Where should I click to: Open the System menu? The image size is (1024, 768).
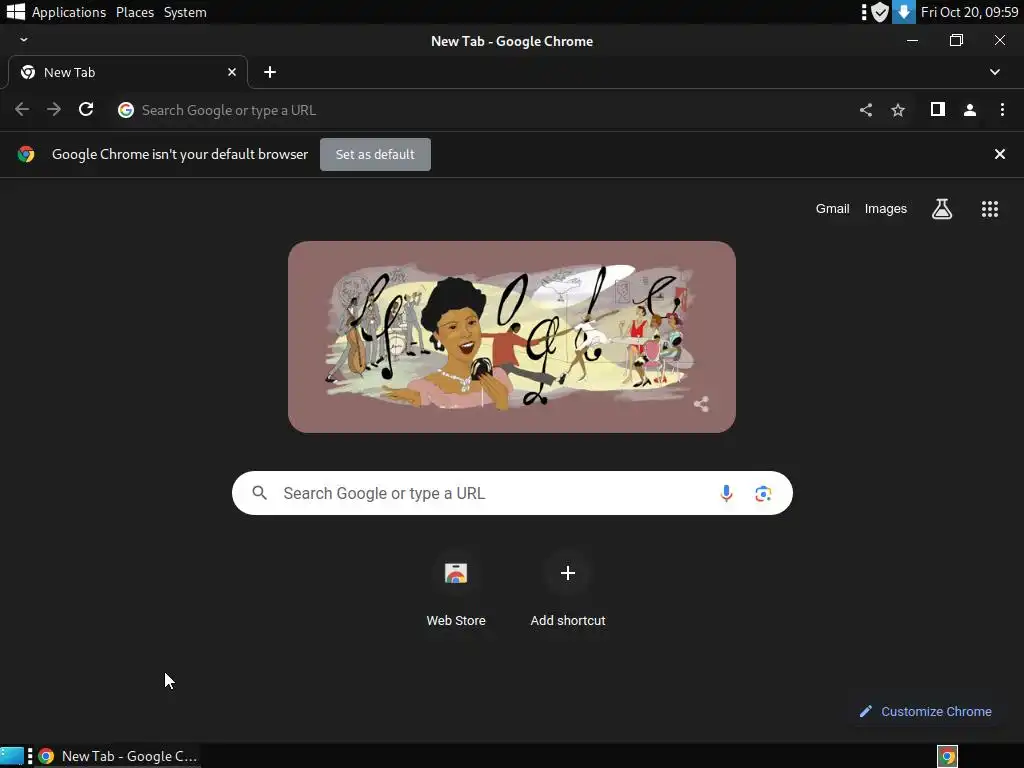(185, 12)
